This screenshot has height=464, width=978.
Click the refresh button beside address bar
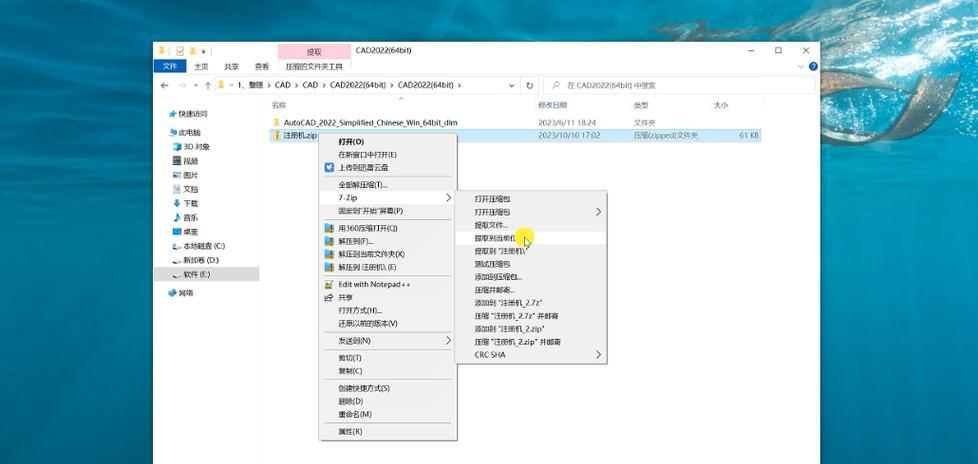coord(530,85)
